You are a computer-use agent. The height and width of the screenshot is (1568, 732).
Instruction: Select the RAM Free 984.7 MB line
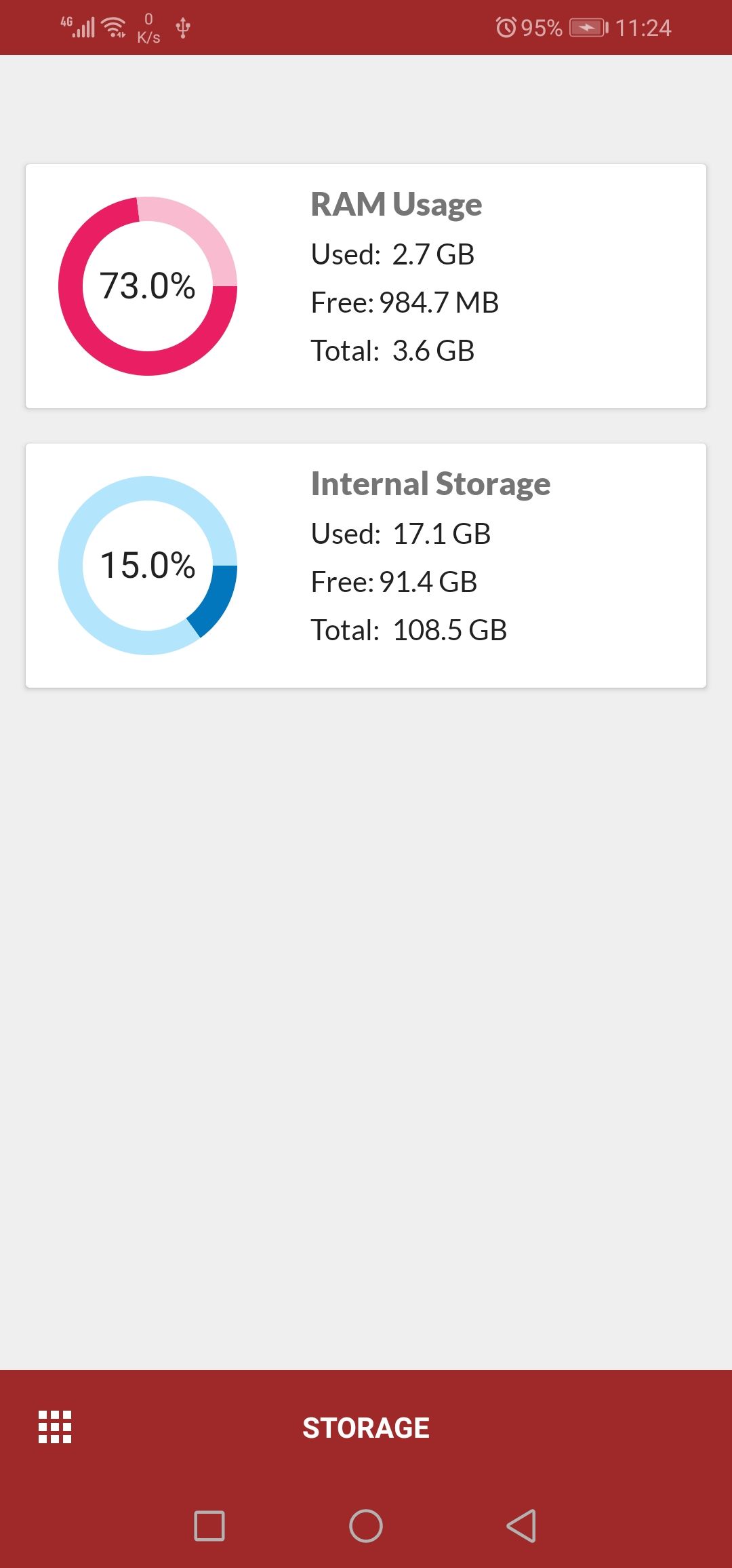pos(405,302)
